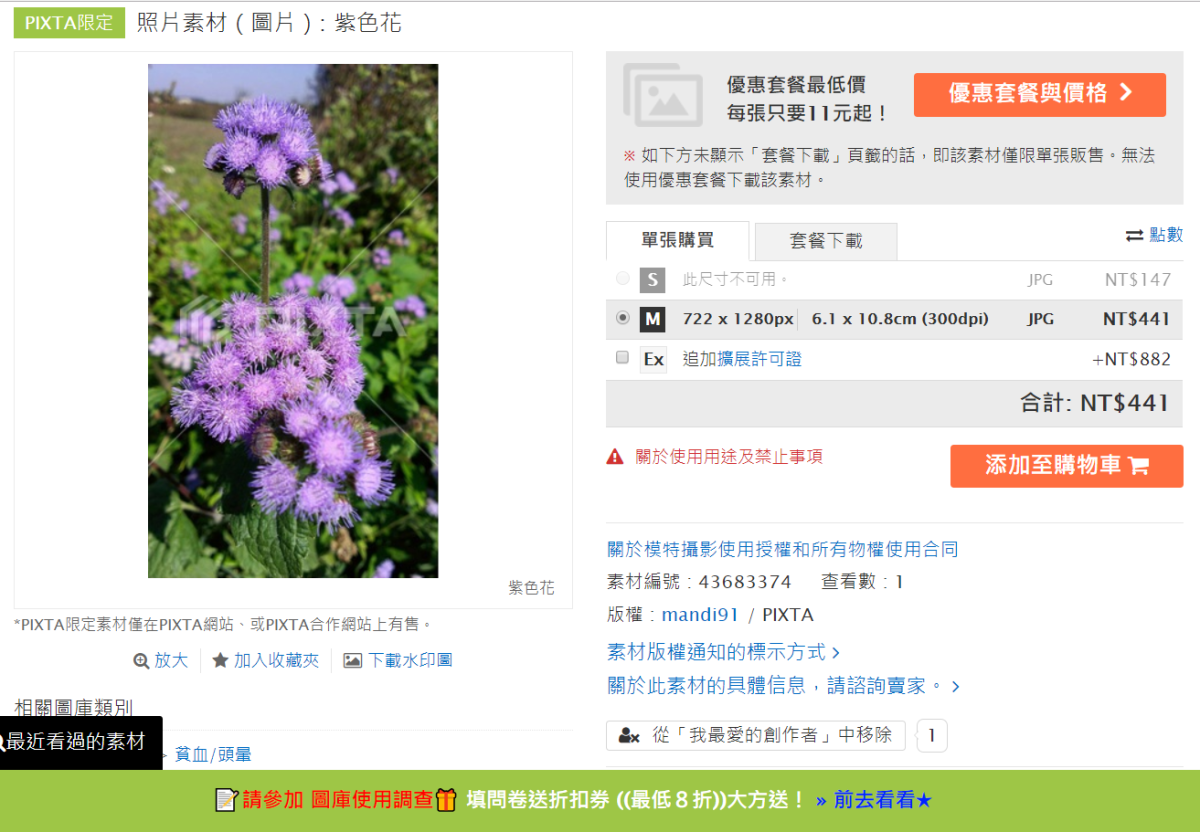Expand the 最近看過的素材 panel
1200x832 pixels.
[80, 743]
